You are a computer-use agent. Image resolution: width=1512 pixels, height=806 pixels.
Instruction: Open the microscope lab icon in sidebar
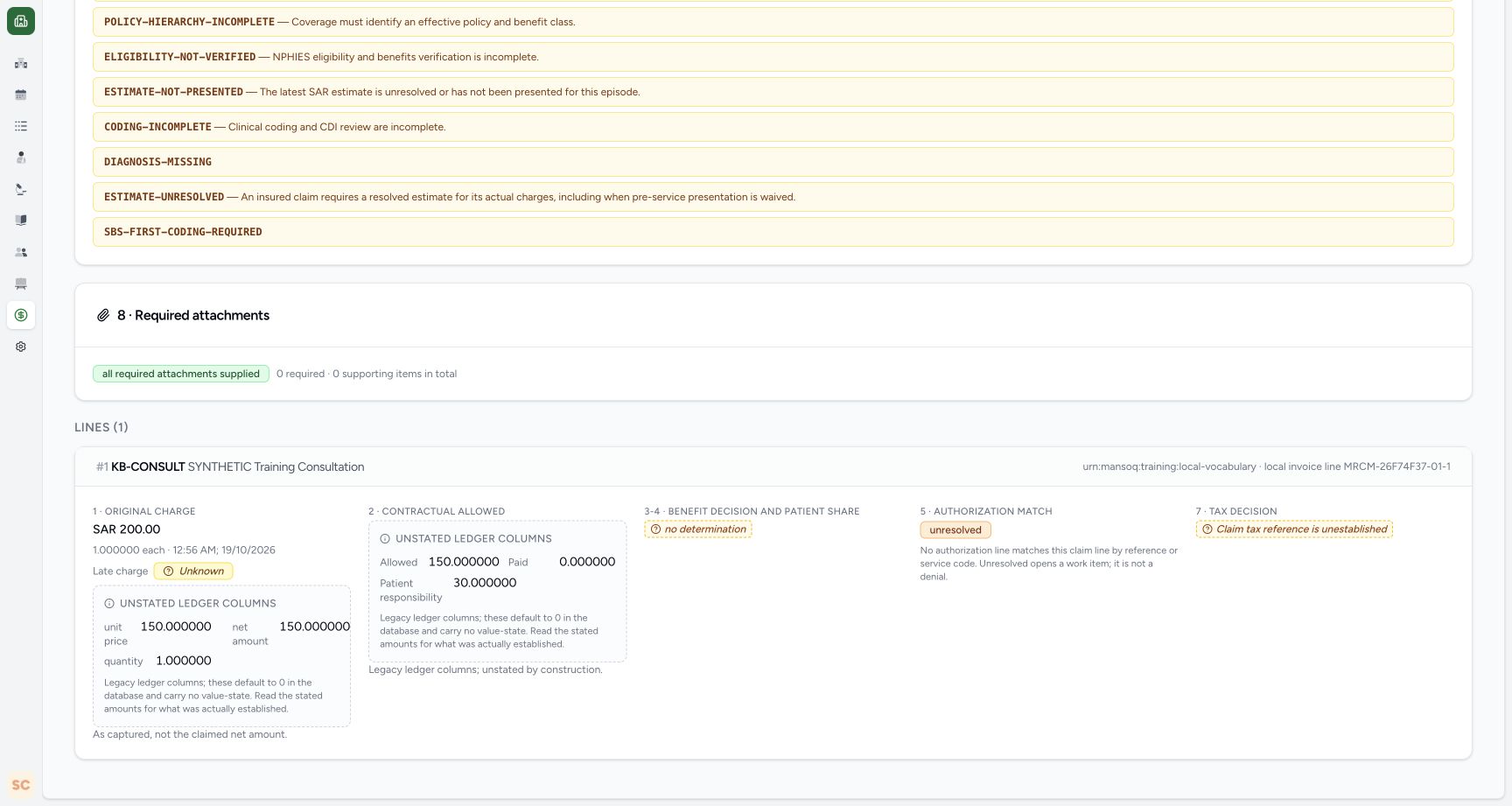click(x=21, y=189)
